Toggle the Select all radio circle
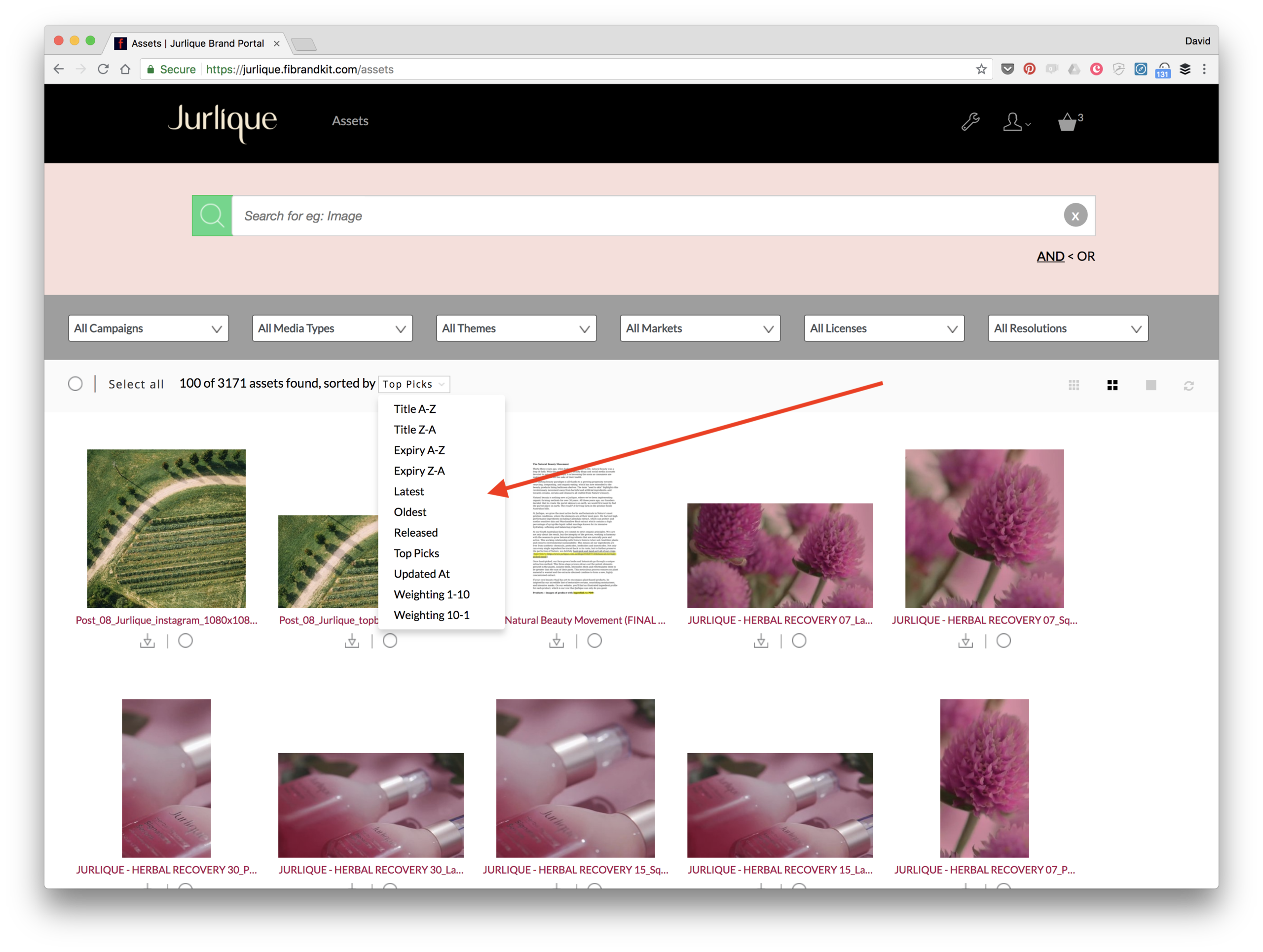The width and height of the screenshot is (1263, 952). click(x=75, y=384)
